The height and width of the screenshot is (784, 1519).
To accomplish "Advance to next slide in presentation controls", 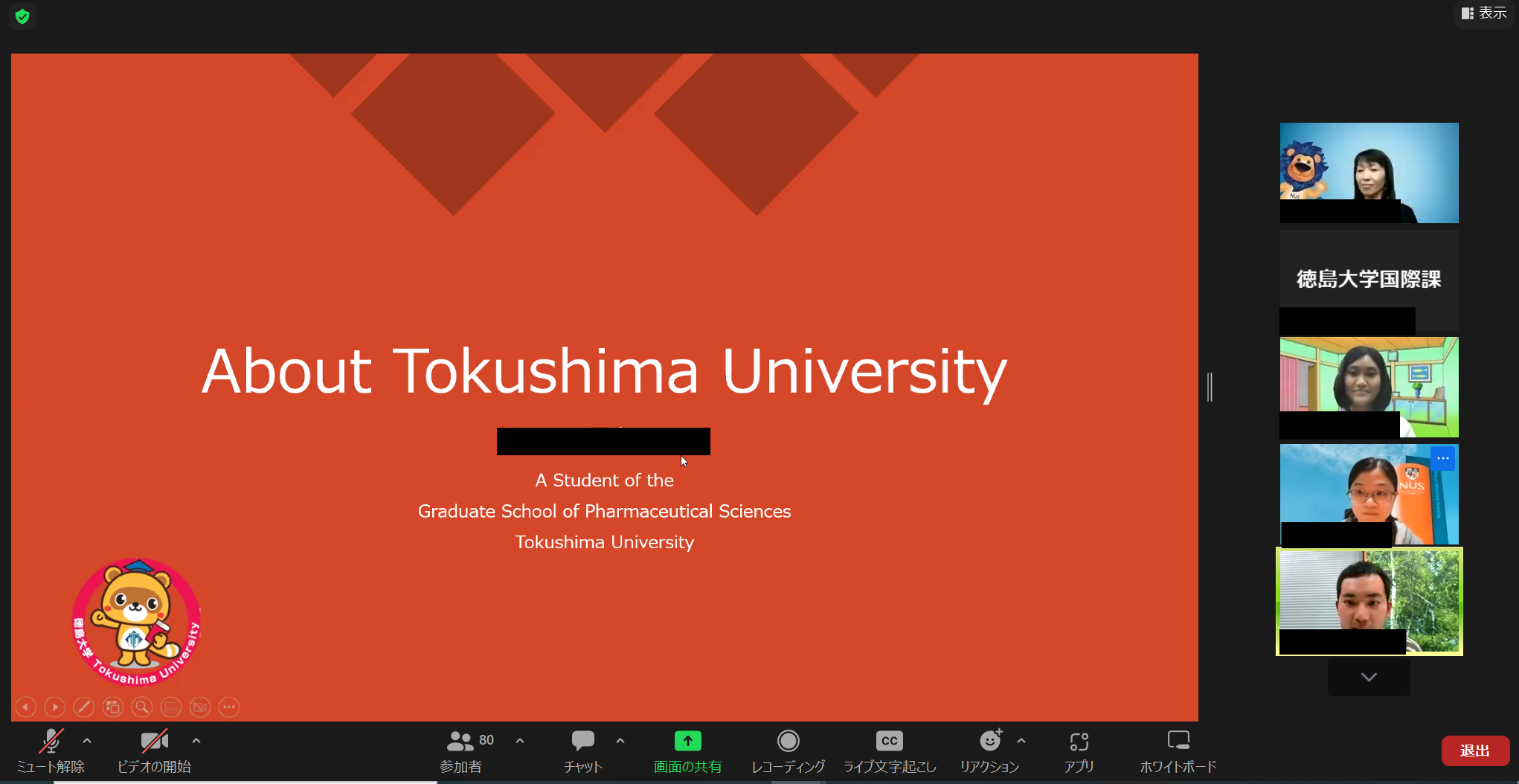I will click(x=55, y=707).
